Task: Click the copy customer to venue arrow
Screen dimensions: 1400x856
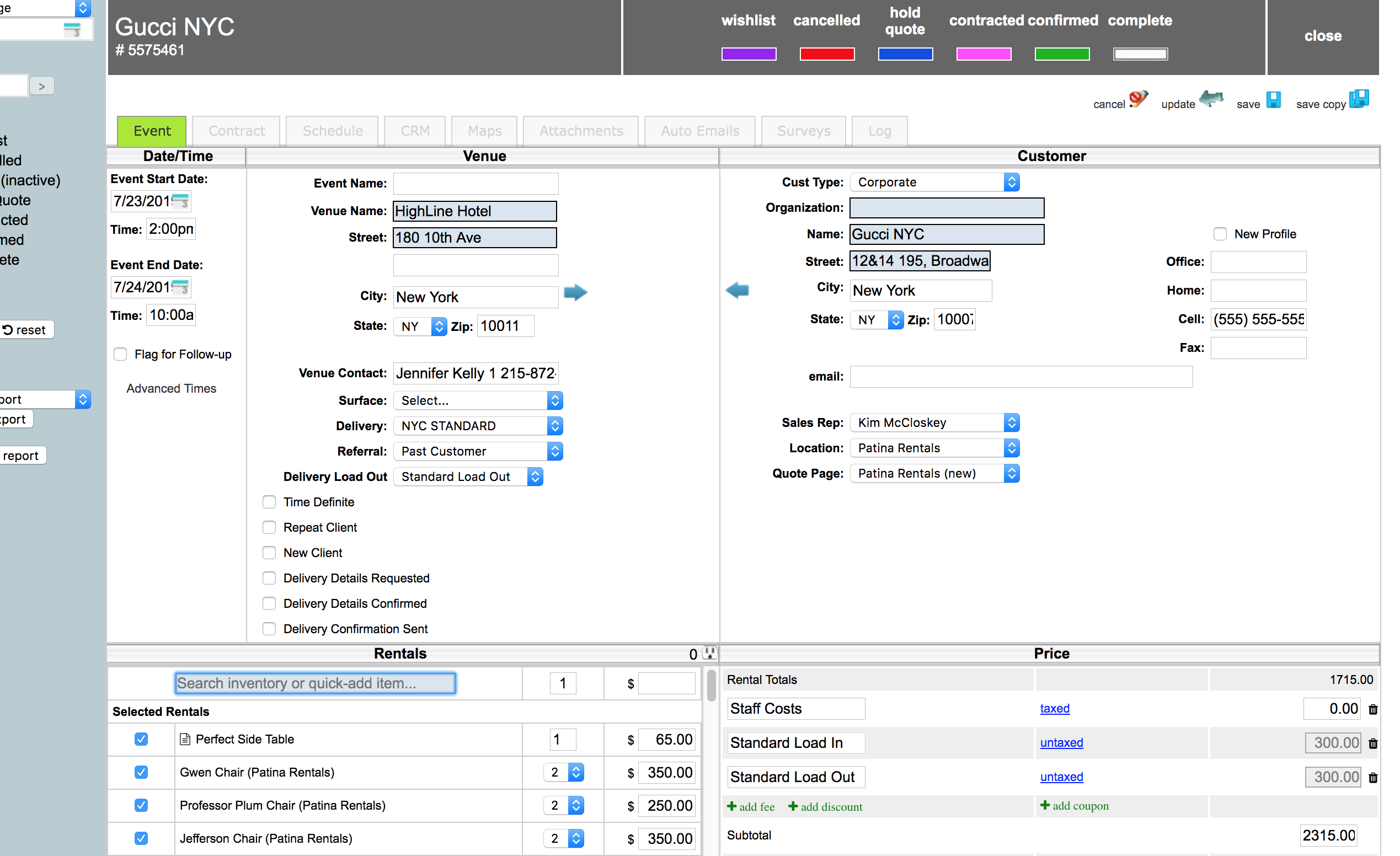Action: click(x=738, y=290)
